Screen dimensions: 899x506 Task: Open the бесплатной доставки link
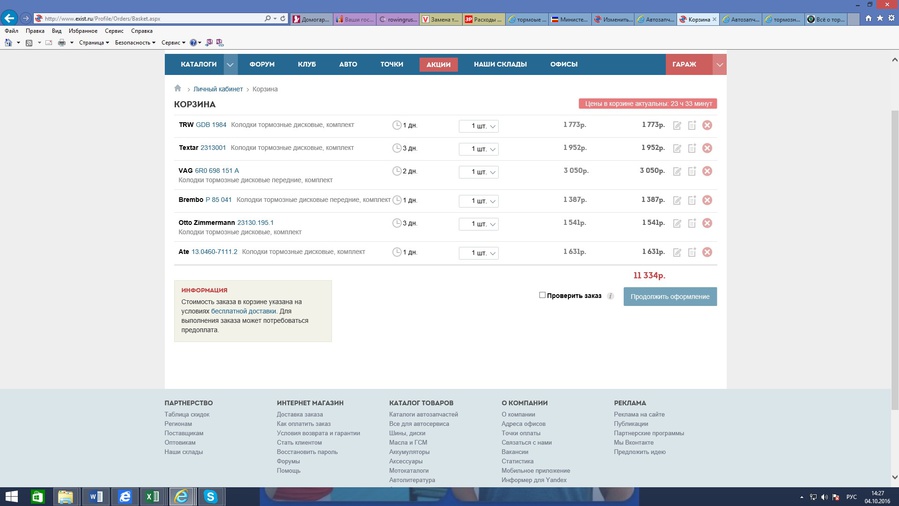244,311
